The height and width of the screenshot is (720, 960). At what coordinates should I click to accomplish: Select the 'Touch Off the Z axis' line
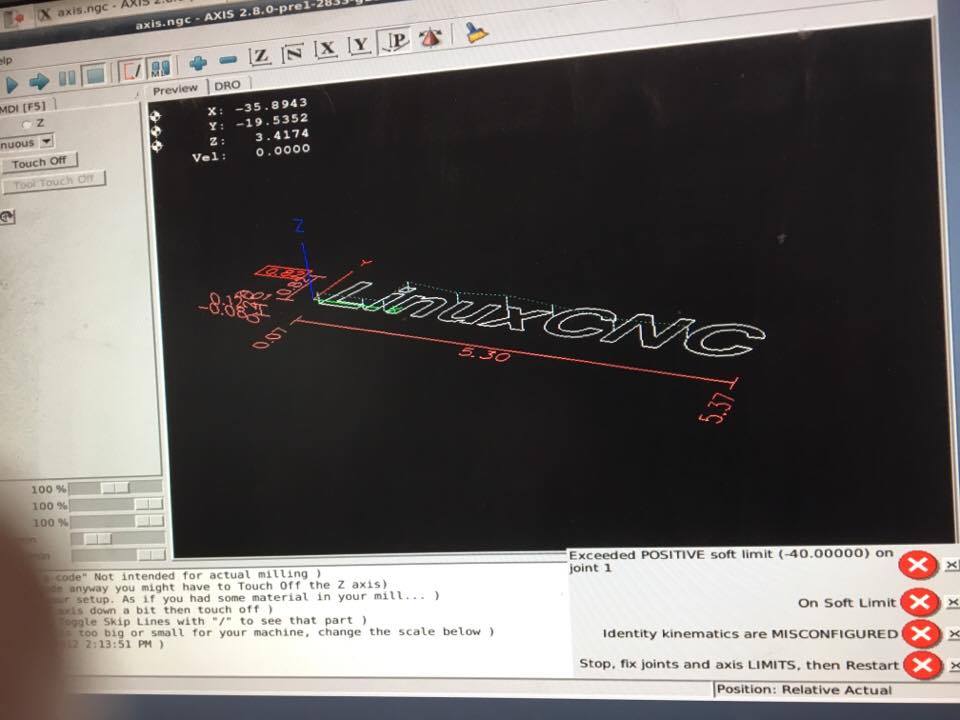click(220, 585)
